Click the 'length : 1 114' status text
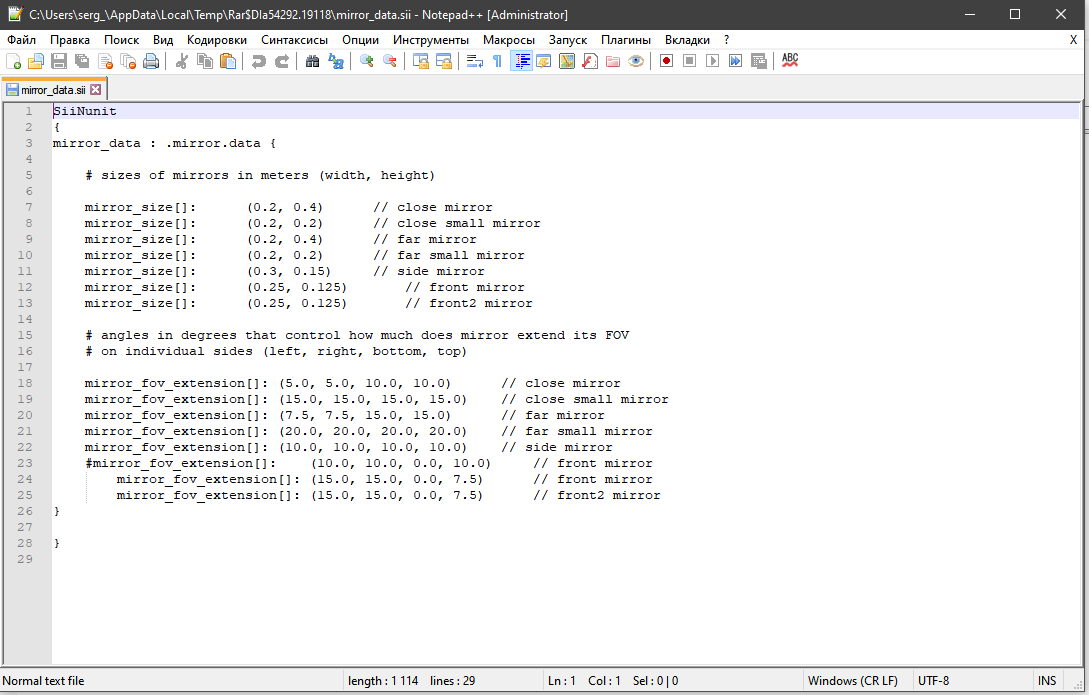1089x695 pixels. tap(383, 680)
